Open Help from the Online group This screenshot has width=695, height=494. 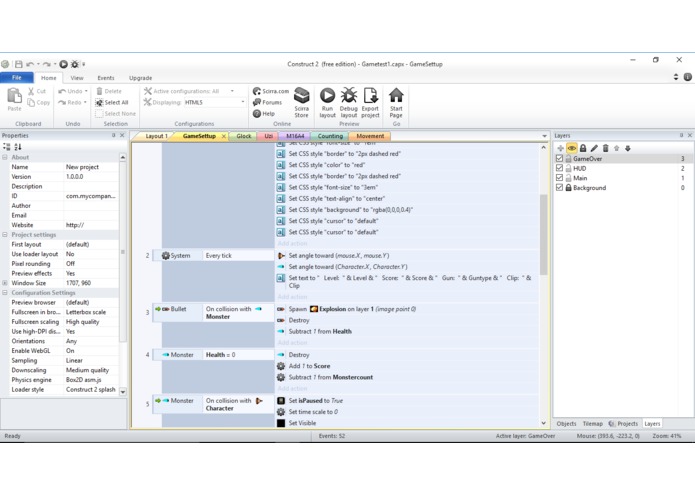pyautogui.click(x=264, y=114)
